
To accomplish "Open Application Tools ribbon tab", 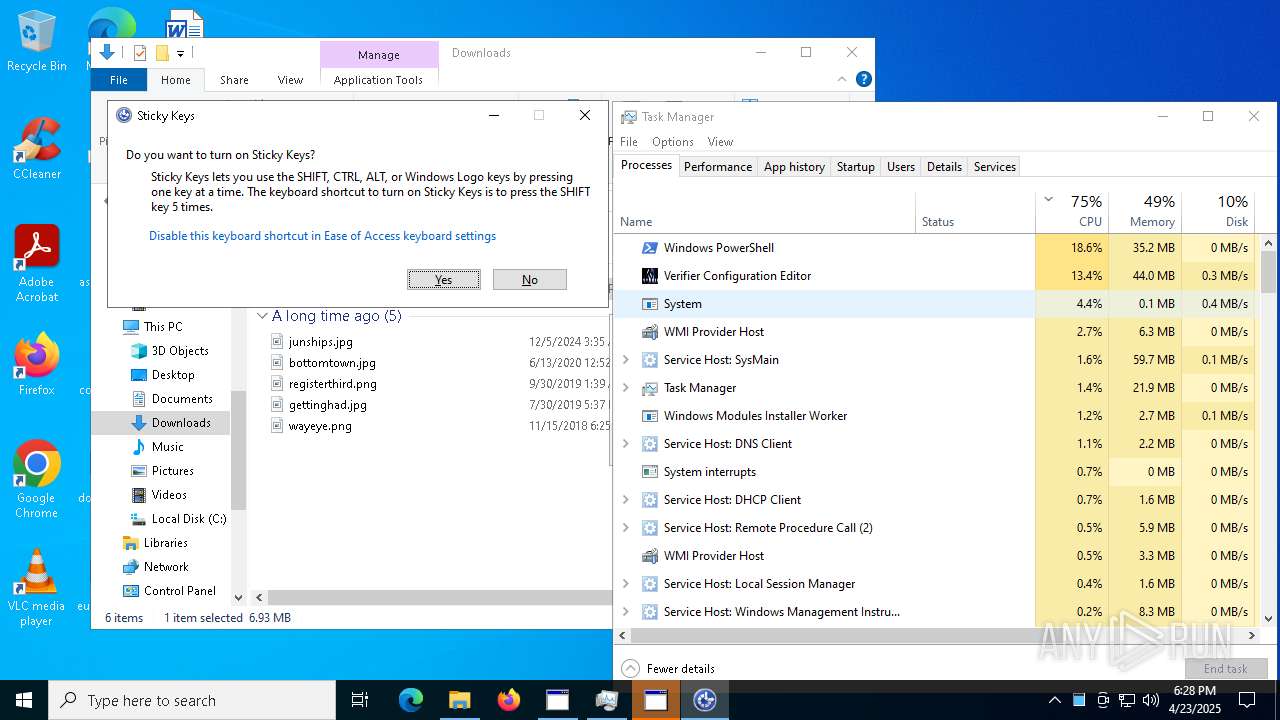I will [378, 80].
